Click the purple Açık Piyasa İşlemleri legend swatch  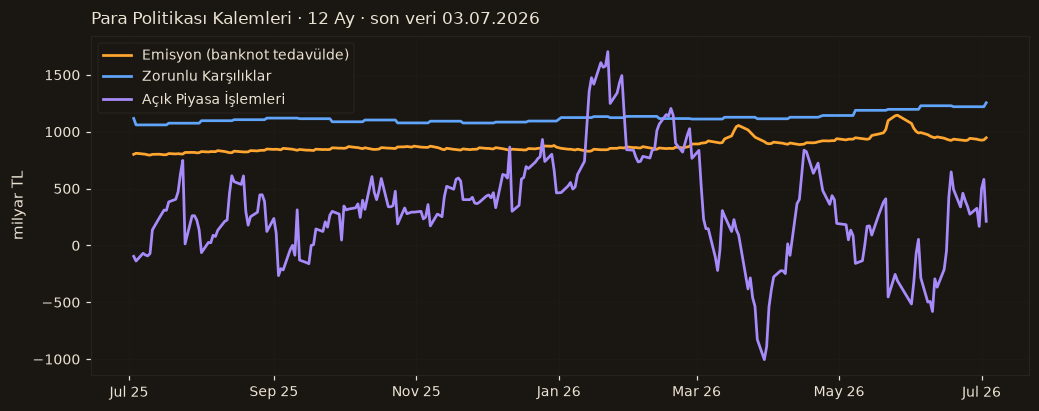pyautogui.click(x=118, y=99)
